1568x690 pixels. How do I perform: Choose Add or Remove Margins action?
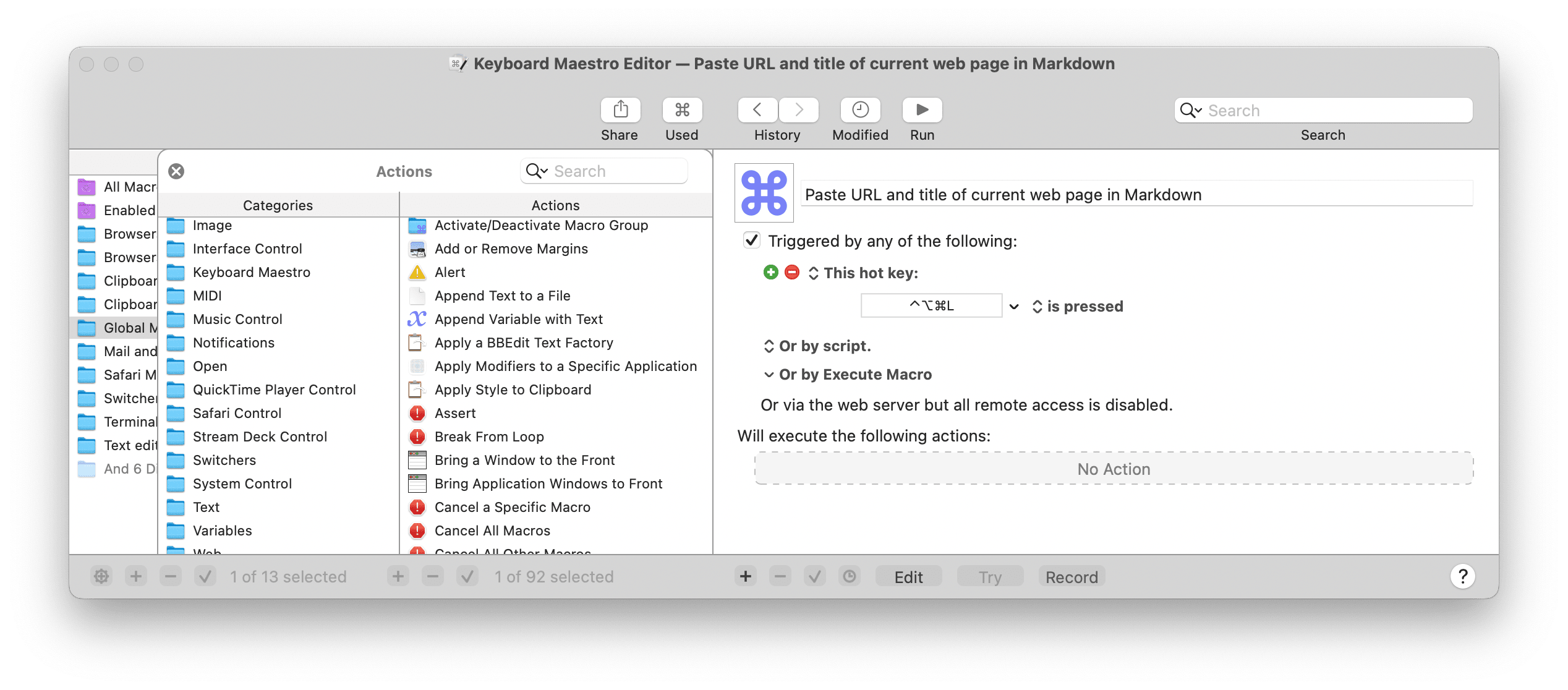coord(556,249)
